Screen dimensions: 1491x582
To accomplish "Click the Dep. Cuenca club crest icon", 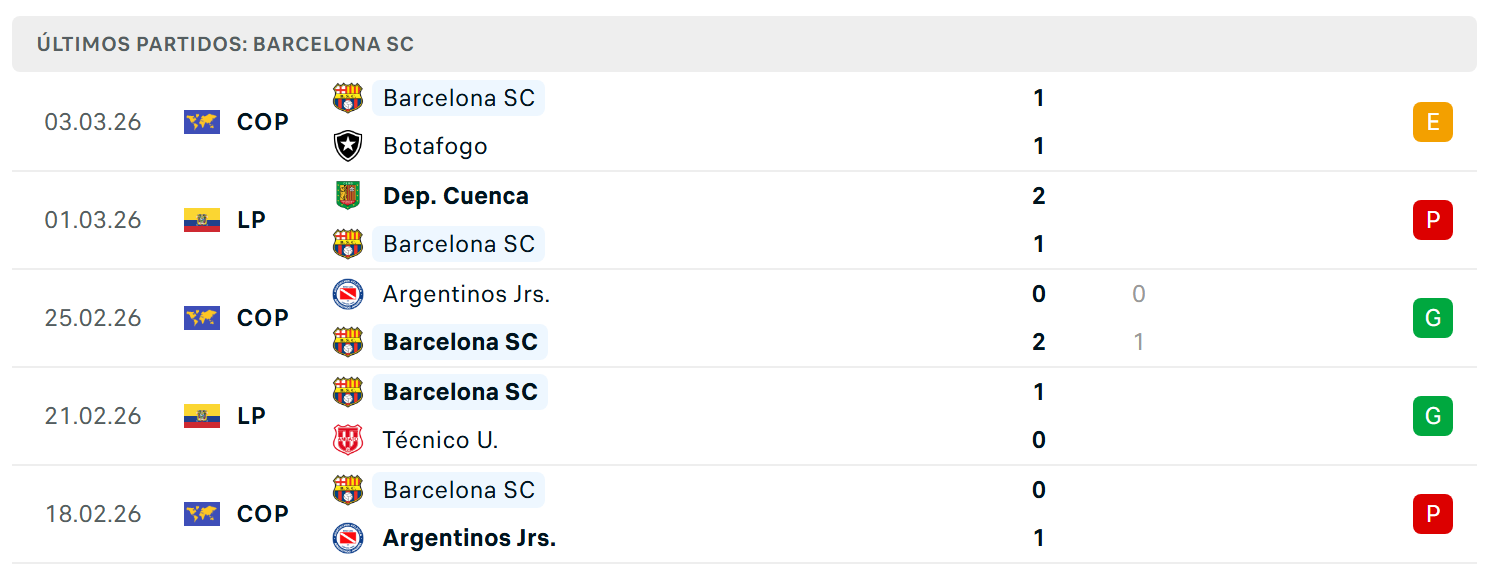I will pyautogui.click(x=348, y=195).
